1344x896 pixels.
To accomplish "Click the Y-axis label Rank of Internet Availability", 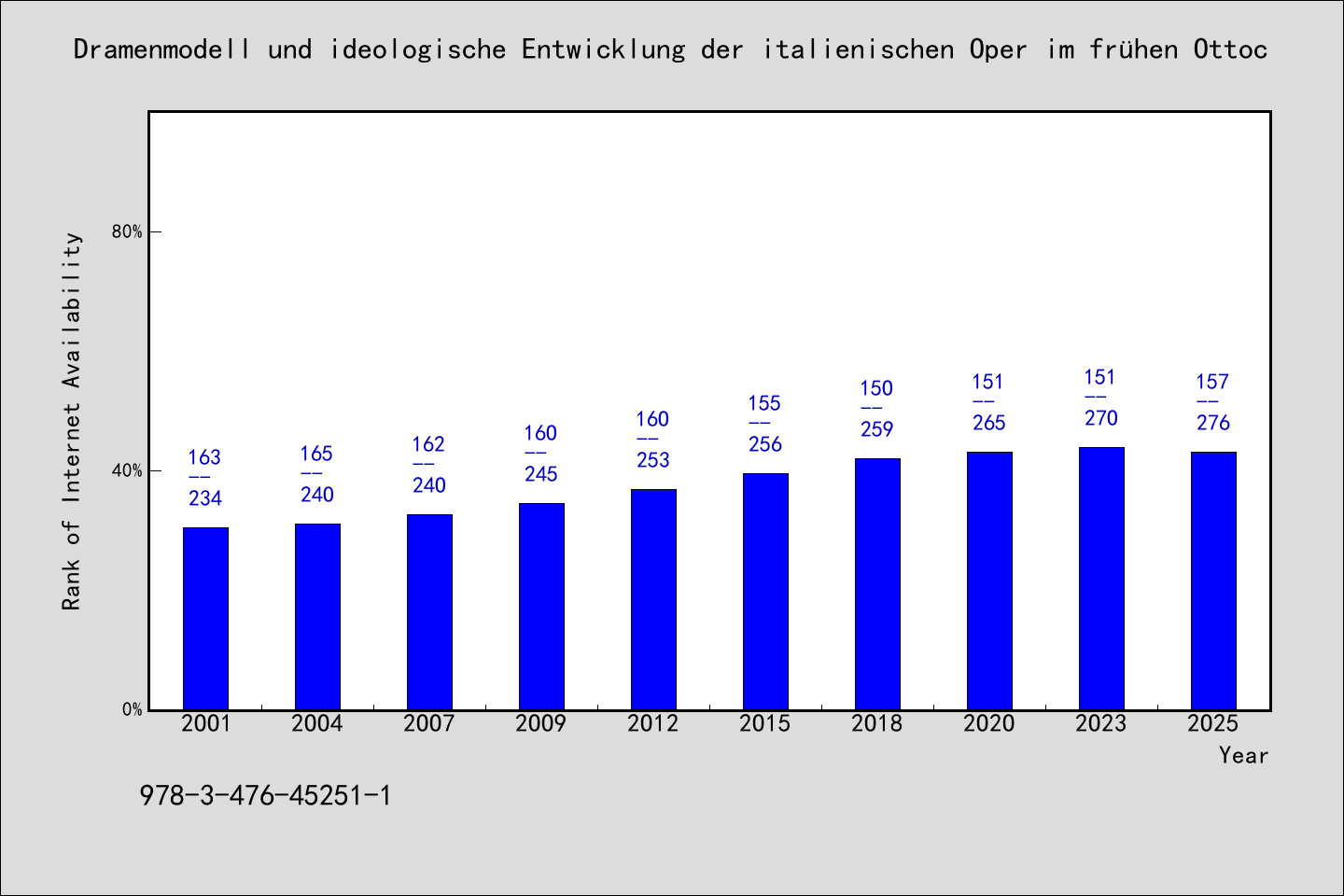I will click(x=72, y=421).
